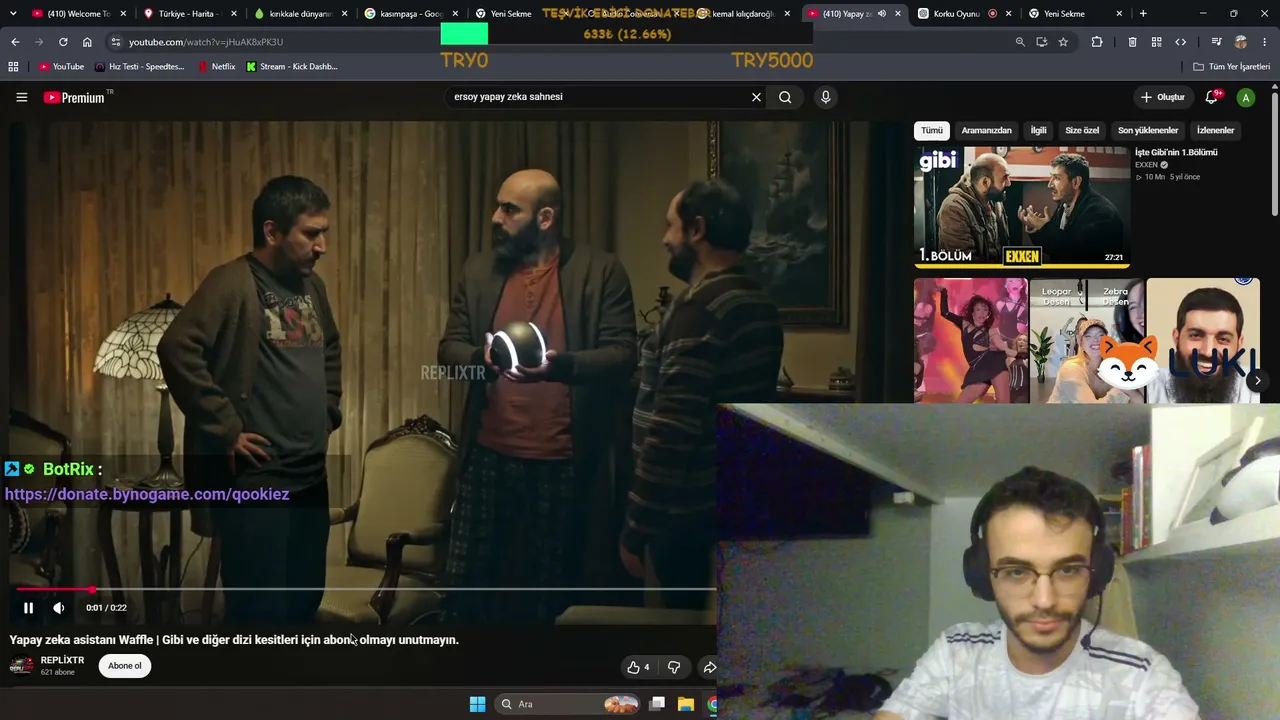Open YouTube notifications bell
Viewport: 1280px width, 720px height.
(1211, 97)
